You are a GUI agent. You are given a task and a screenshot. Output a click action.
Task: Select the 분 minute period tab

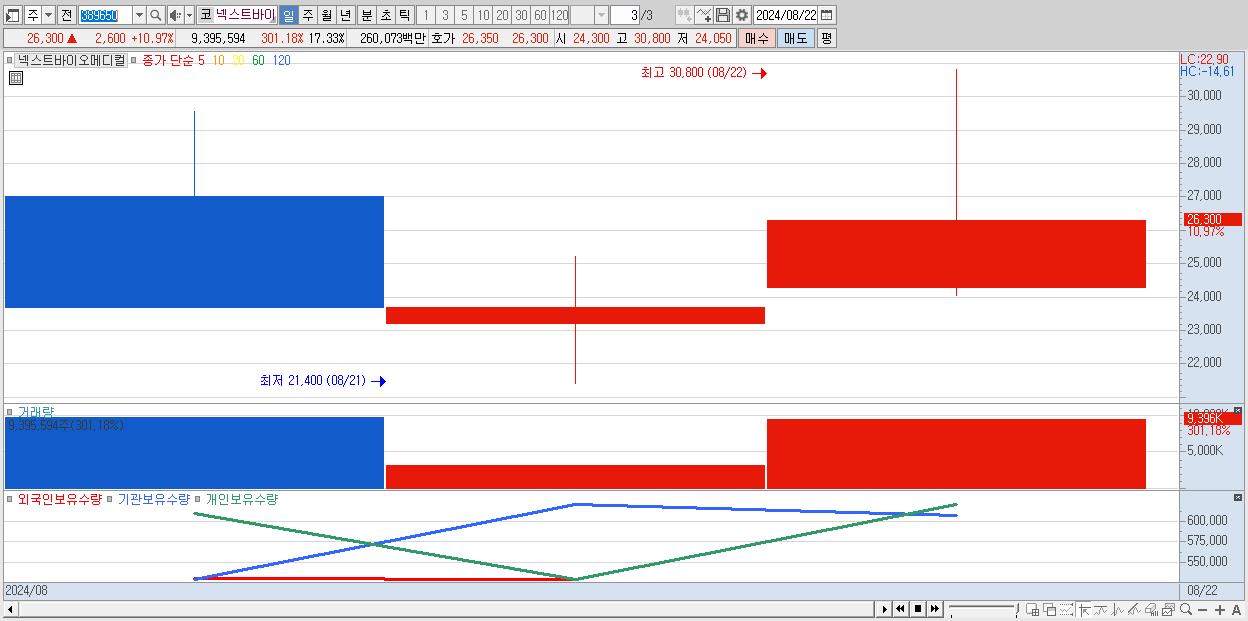pos(366,15)
